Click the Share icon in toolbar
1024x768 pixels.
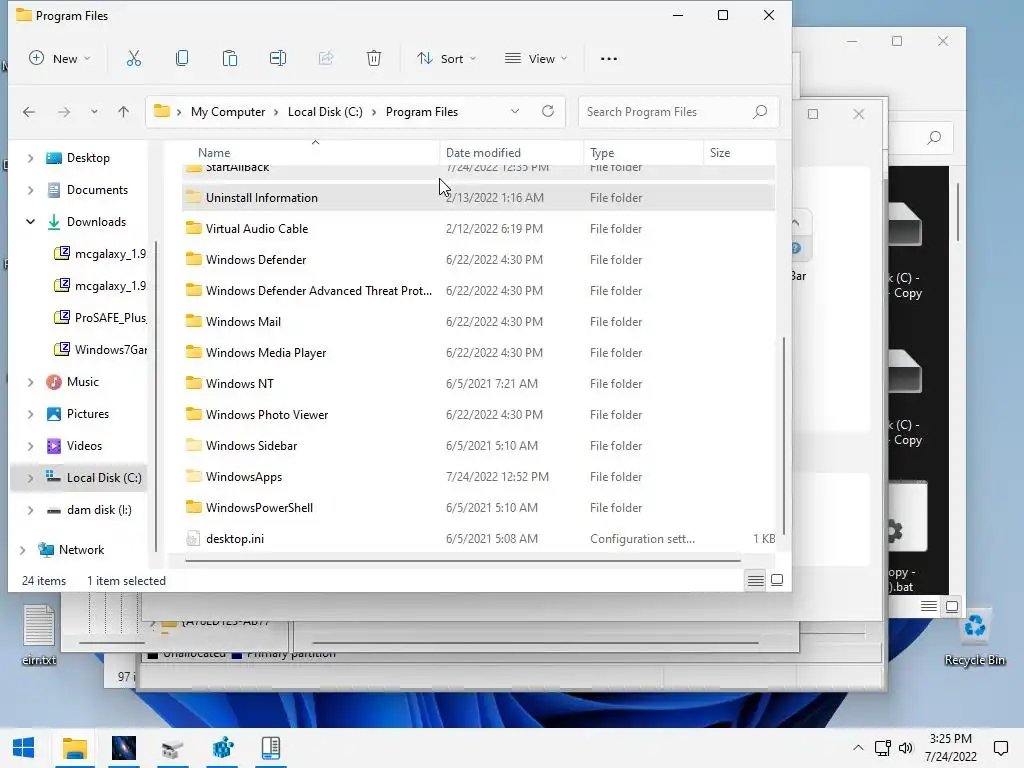pos(326,59)
